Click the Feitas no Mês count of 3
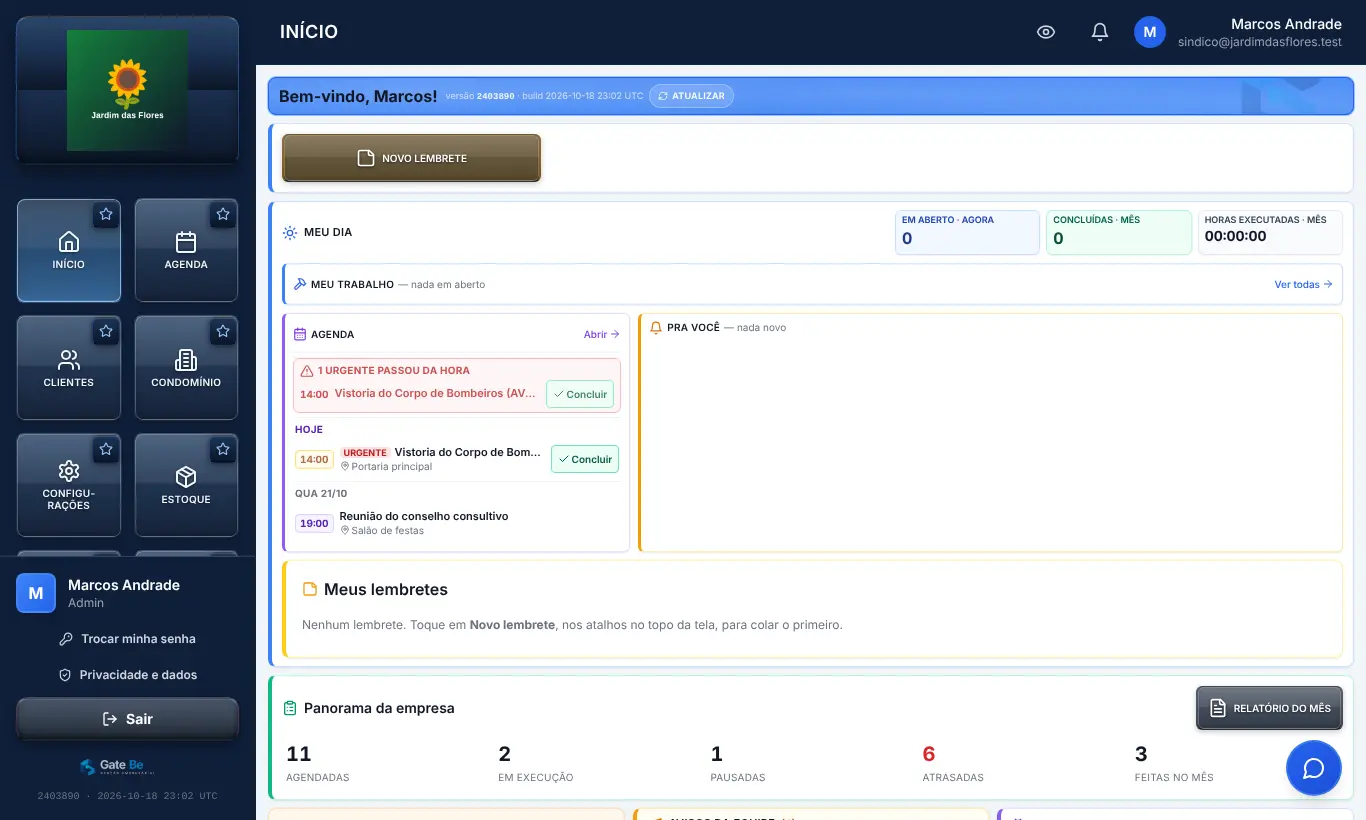Screen dimensions: 1366x820 pos(1141,754)
